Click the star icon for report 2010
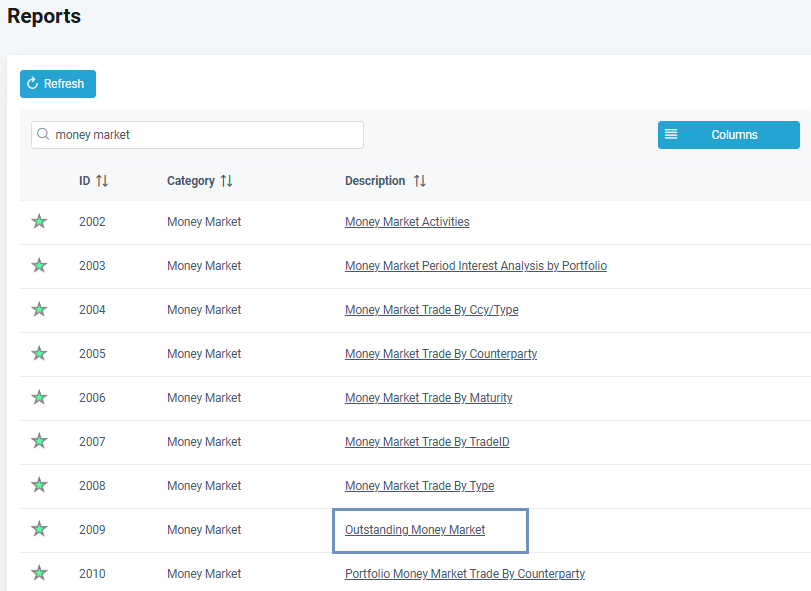The image size is (811, 591). [39, 573]
